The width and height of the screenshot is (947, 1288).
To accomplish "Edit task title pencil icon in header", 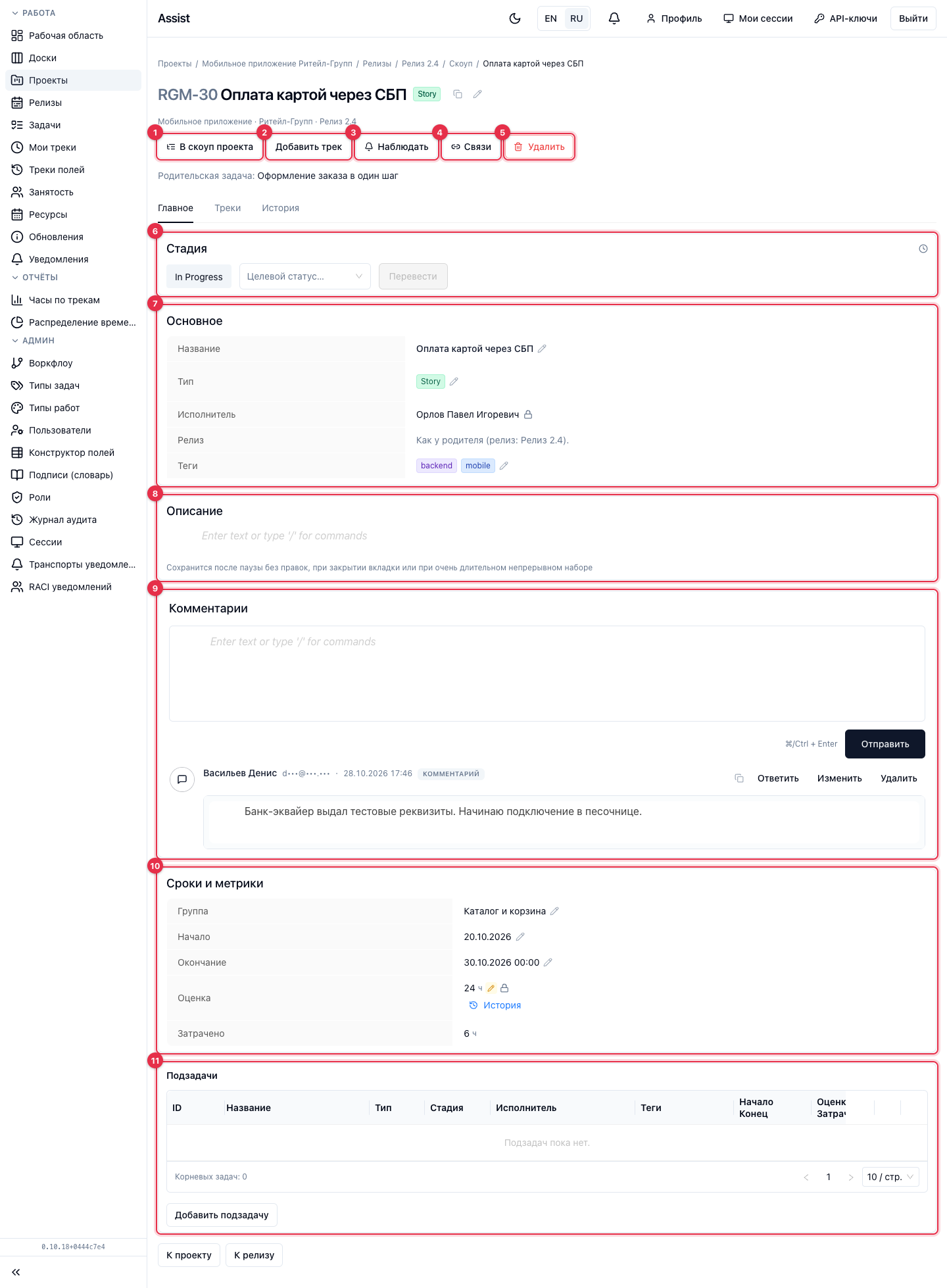I will point(477,94).
